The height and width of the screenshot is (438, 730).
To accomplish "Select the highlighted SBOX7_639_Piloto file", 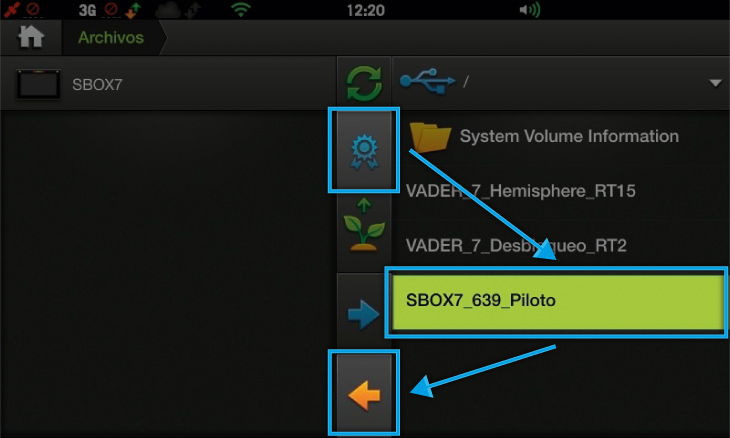I will tap(556, 302).
